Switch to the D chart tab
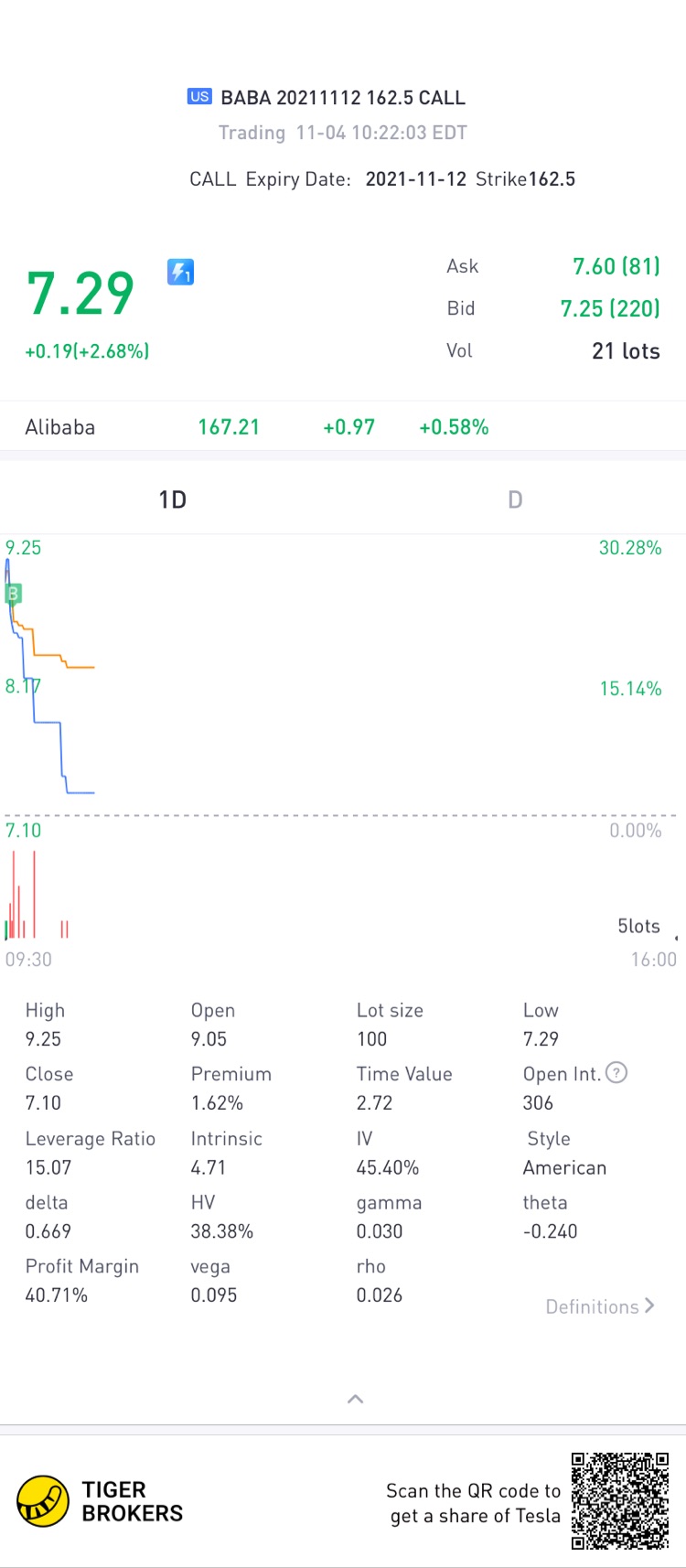 click(515, 499)
